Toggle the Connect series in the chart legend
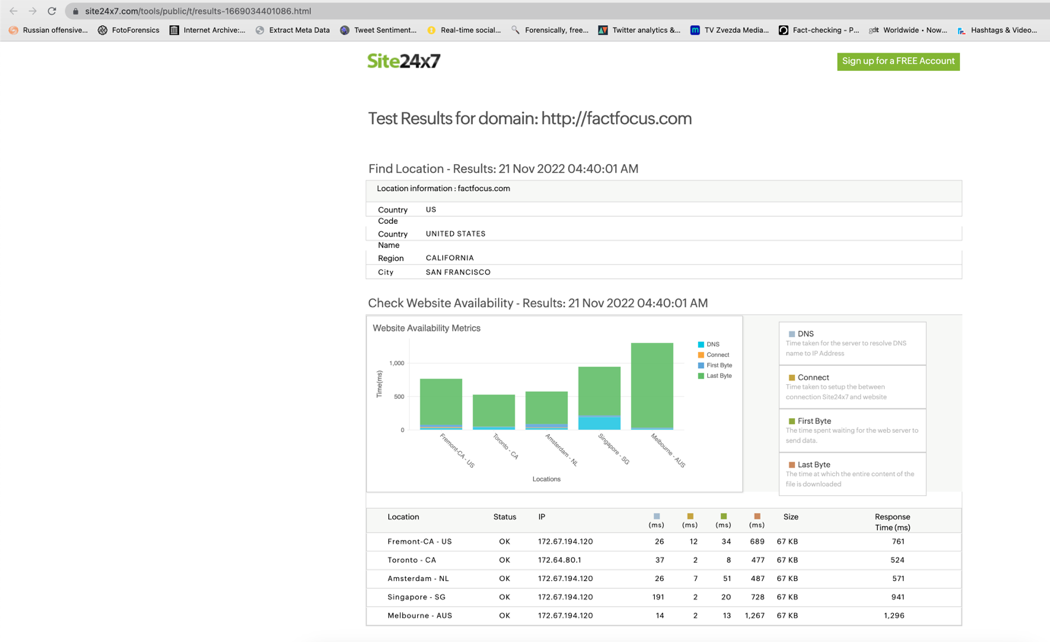 point(713,355)
